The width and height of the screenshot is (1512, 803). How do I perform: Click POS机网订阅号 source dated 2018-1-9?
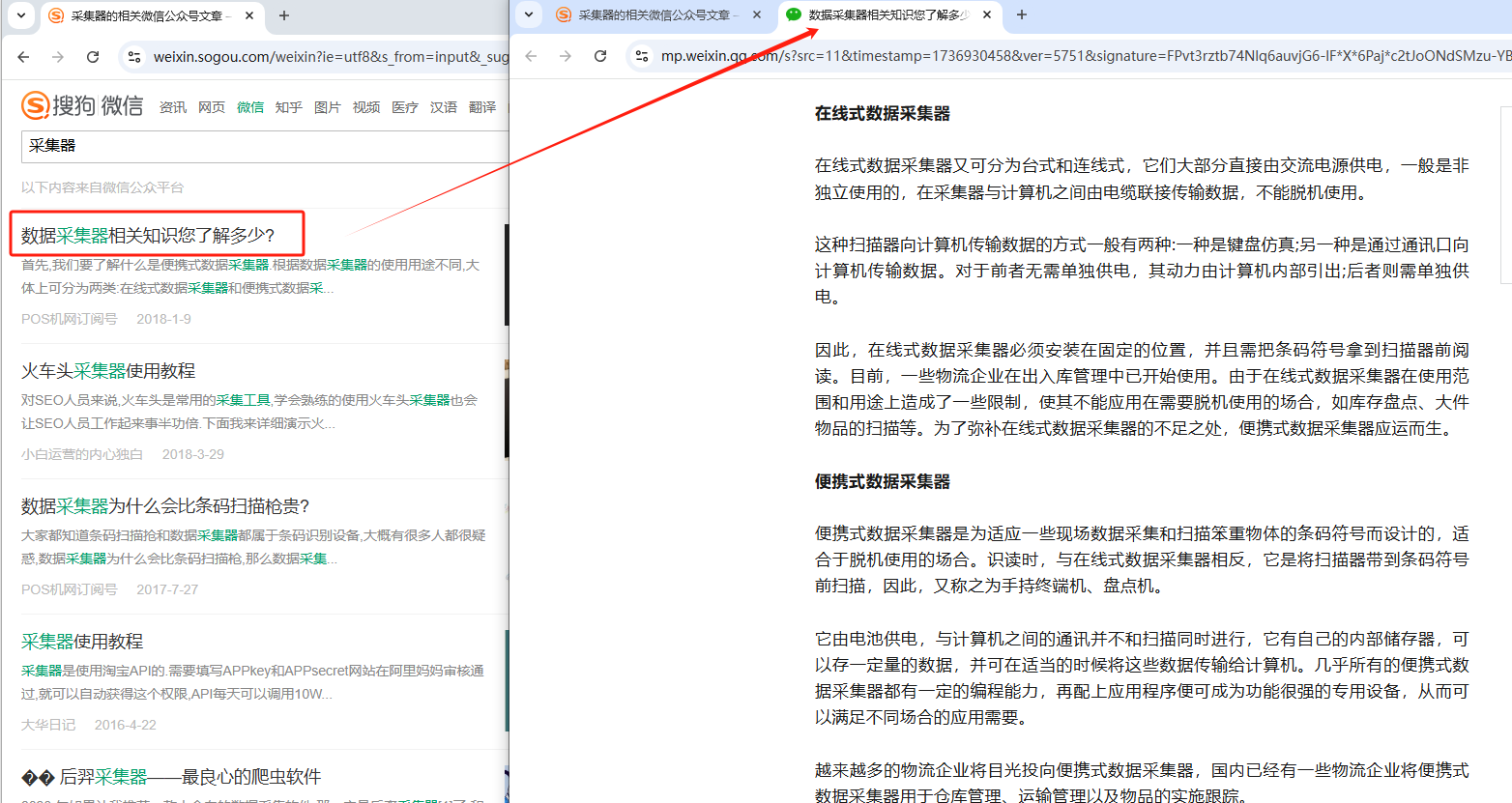pos(70,319)
